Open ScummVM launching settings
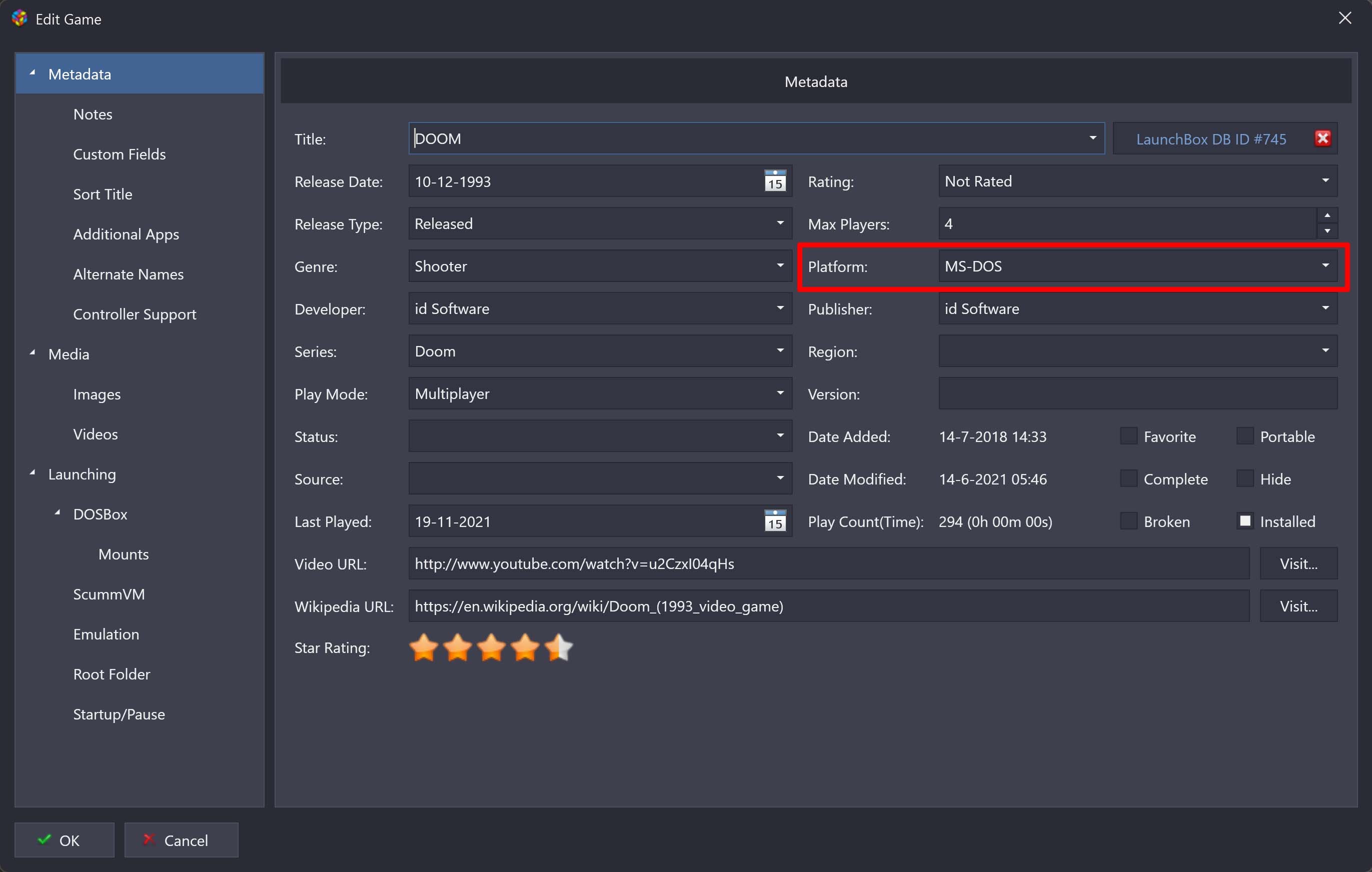Image resolution: width=1372 pixels, height=872 pixels. [109, 594]
